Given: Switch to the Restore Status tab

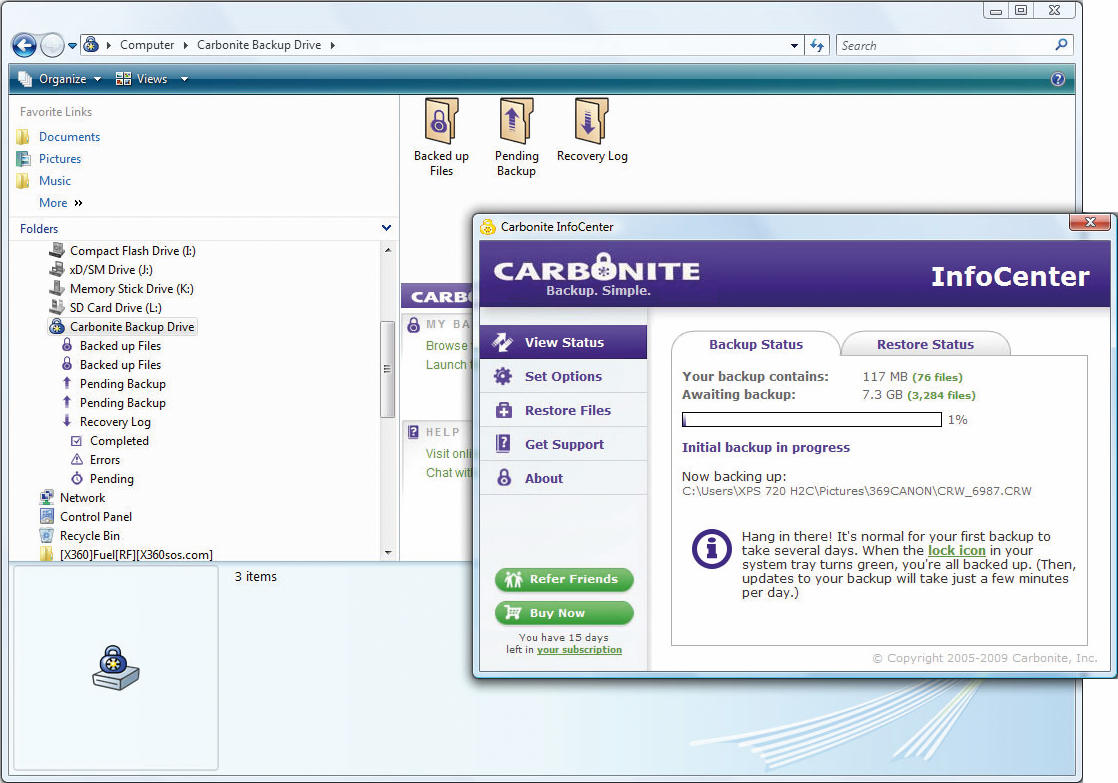Looking at the screenshot, I should coord(925,344).
